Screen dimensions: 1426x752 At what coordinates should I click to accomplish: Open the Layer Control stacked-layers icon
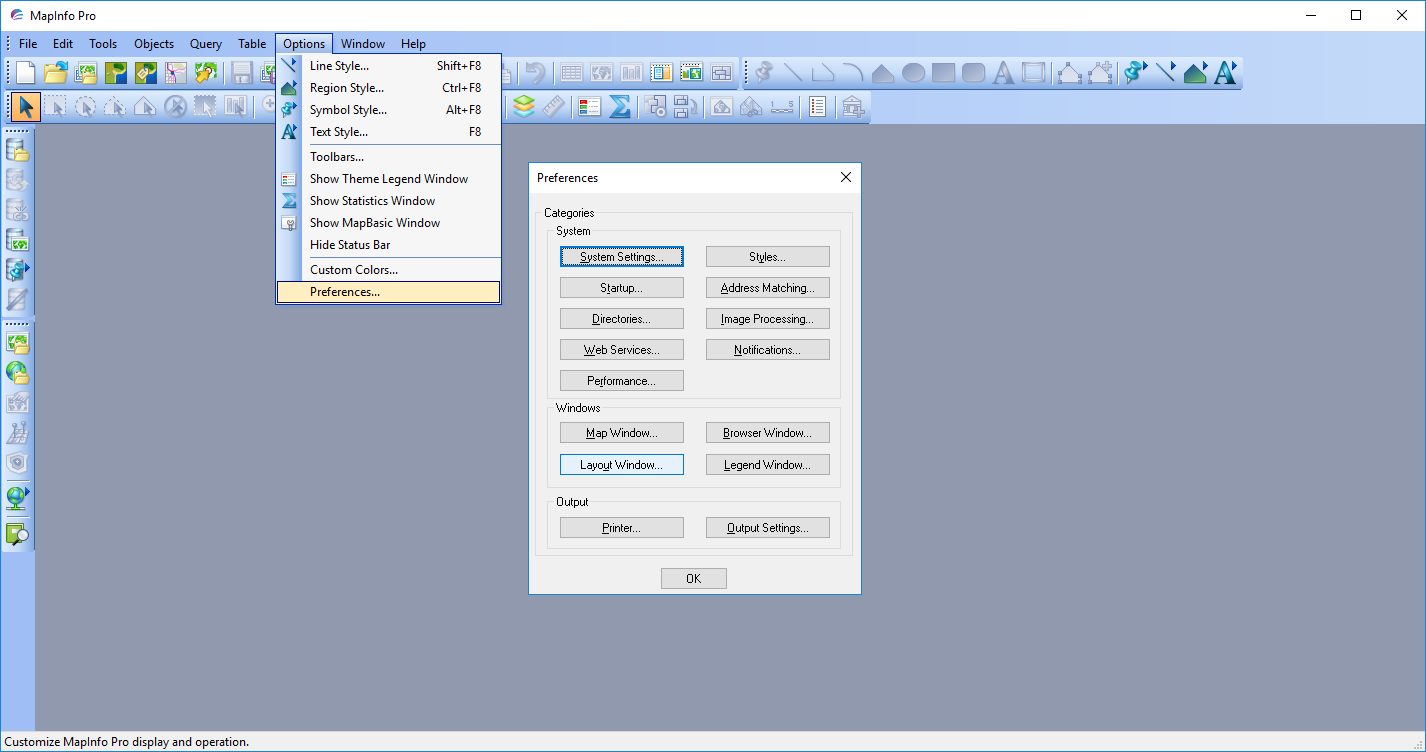point(524,106)
